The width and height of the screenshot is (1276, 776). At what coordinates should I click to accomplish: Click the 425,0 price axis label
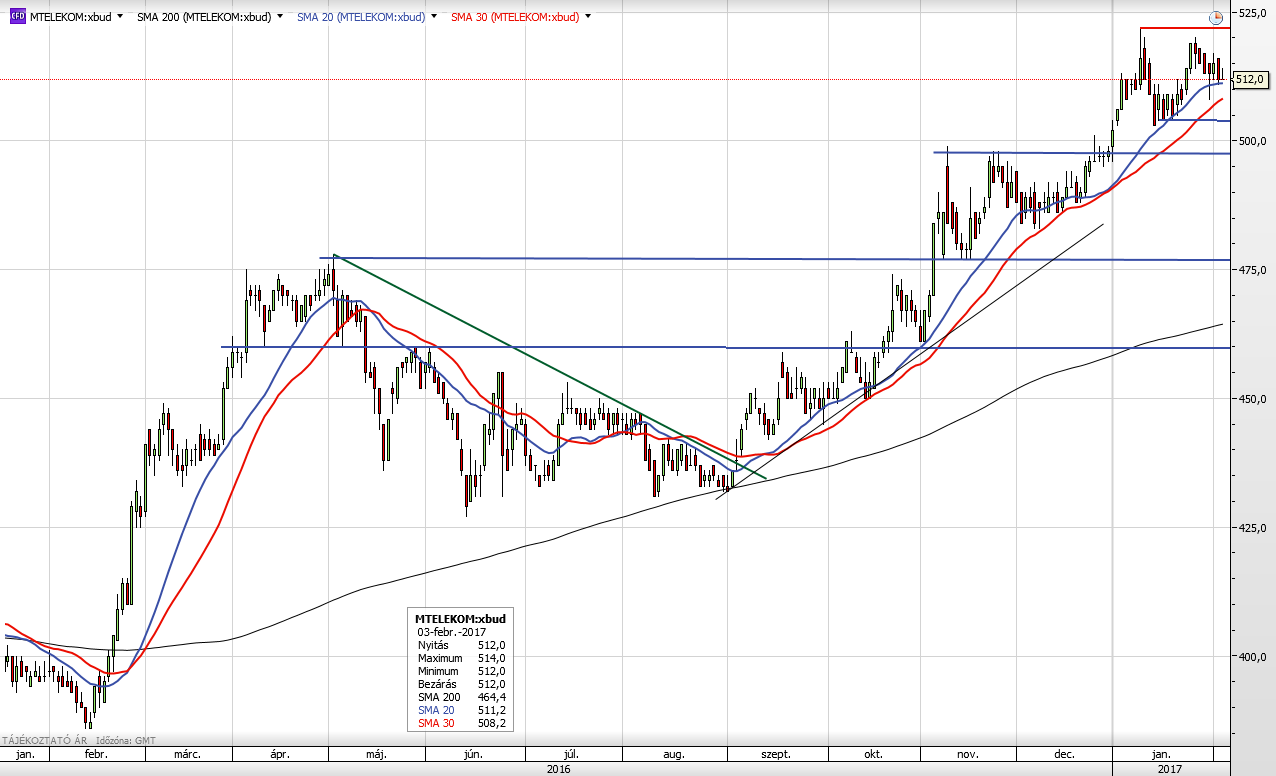1253,527
